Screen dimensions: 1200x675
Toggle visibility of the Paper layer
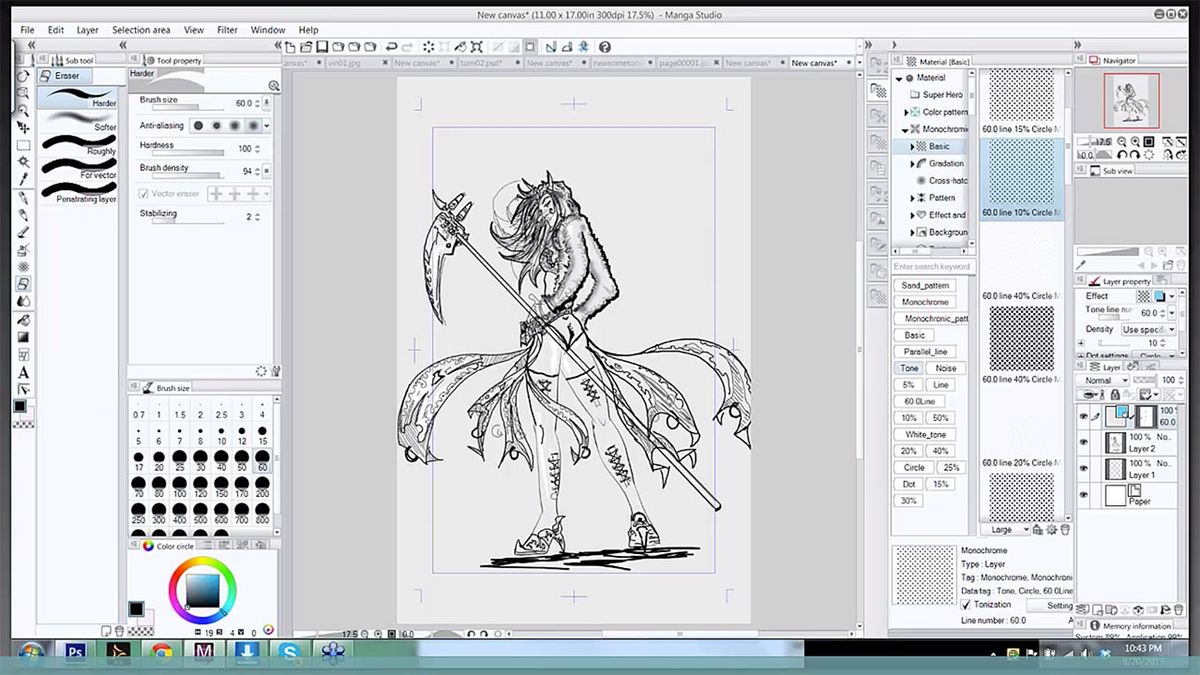[1083, 495]
